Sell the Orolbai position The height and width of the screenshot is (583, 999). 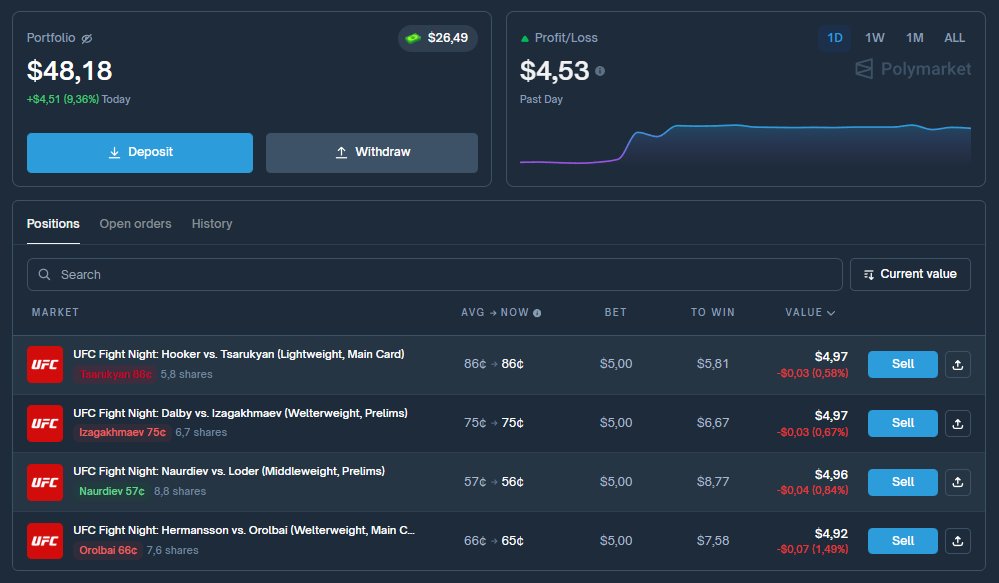point(902,541)
